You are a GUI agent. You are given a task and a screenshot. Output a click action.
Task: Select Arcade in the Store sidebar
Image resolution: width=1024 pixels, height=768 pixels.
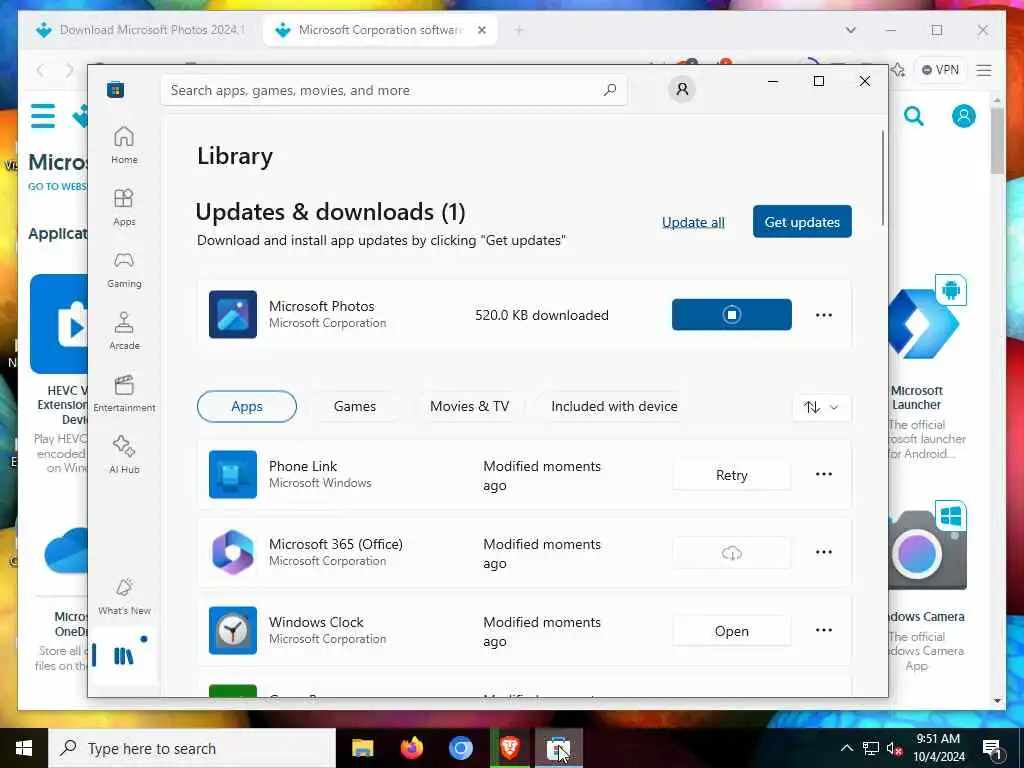coord(124,331)
